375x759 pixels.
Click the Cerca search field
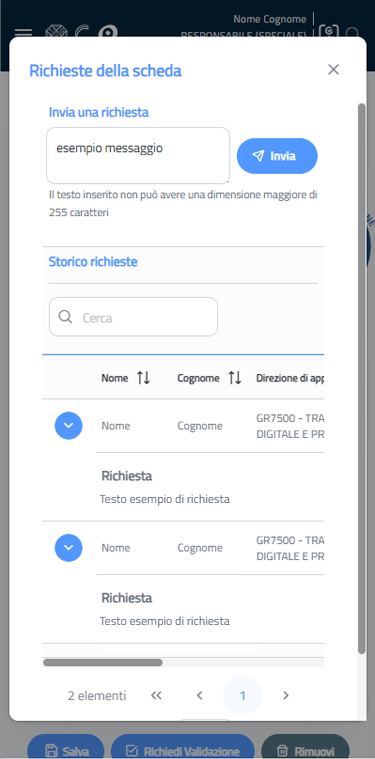click(133, 317)
